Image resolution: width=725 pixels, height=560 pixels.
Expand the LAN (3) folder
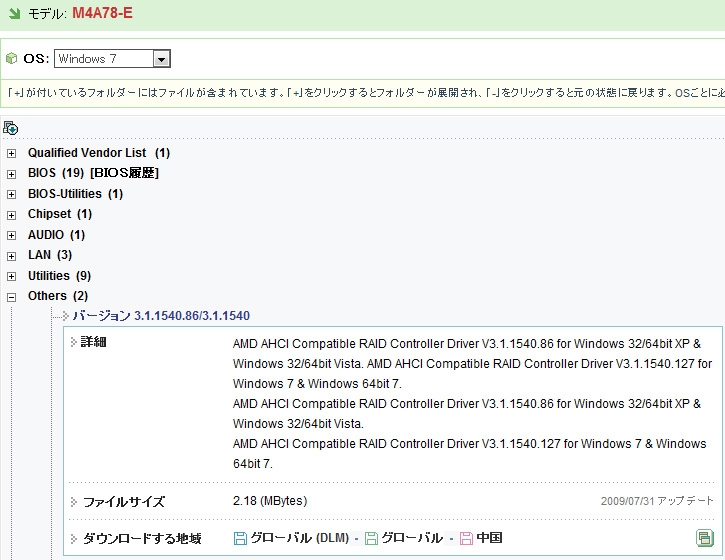pos(12,256)
